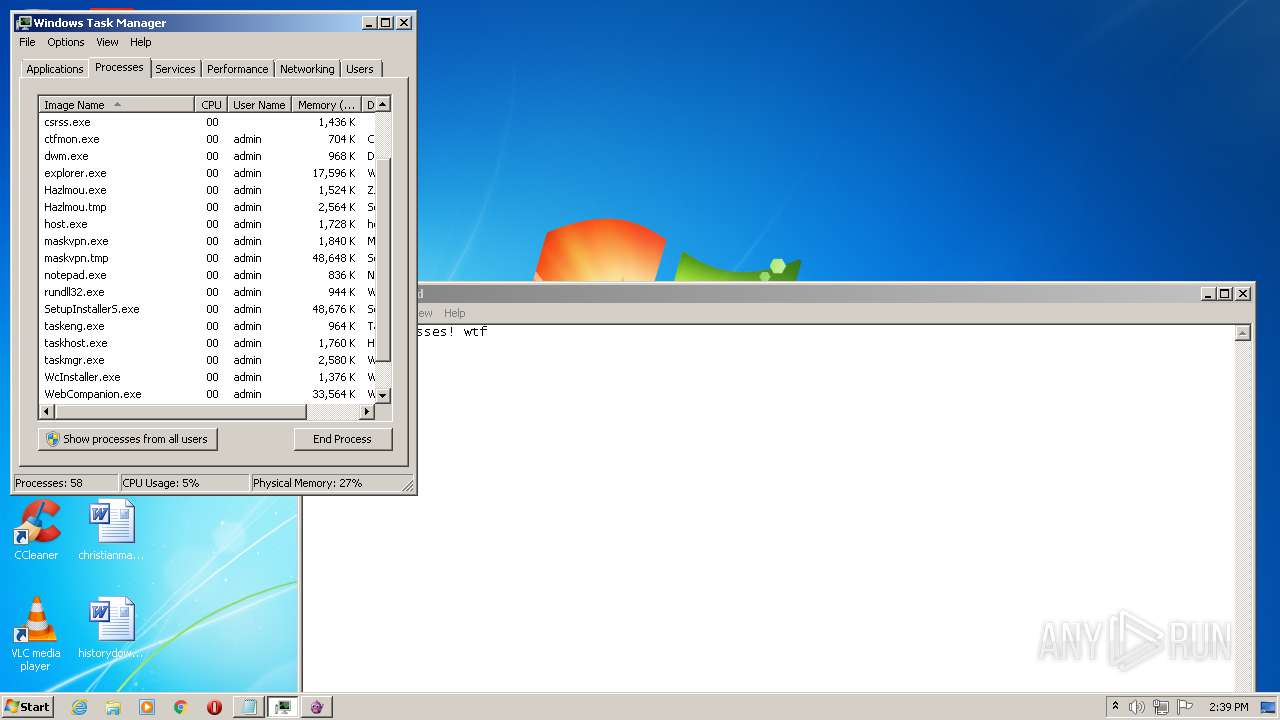Open the christianma Word document icon
Viewport: 1280px width, 720px height.
click(111, 531)
